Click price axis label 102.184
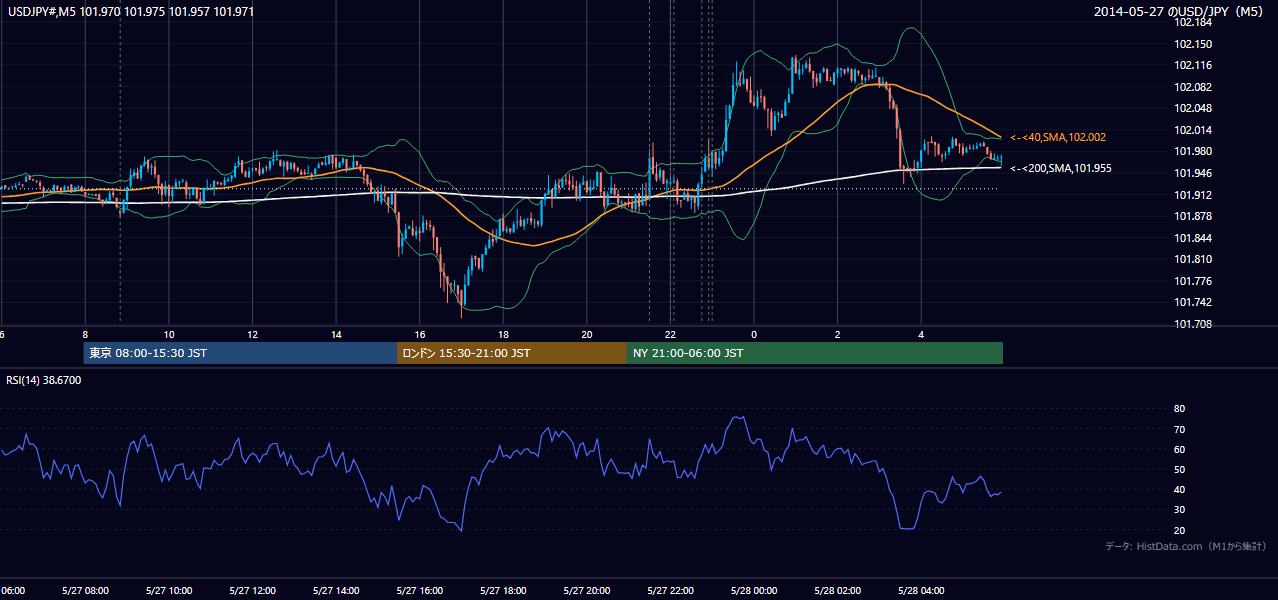 pos(1194,22)
